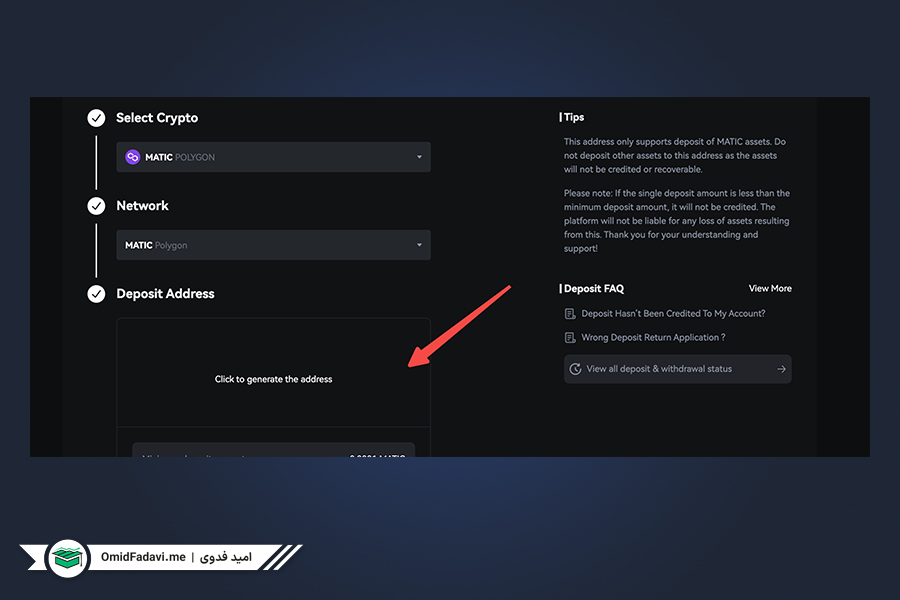This screenshot has width=900, height=600.
Task: Click the caret arrow of Select Crypto dropdown
Action: pyautogui.click(x=419, y=157)
